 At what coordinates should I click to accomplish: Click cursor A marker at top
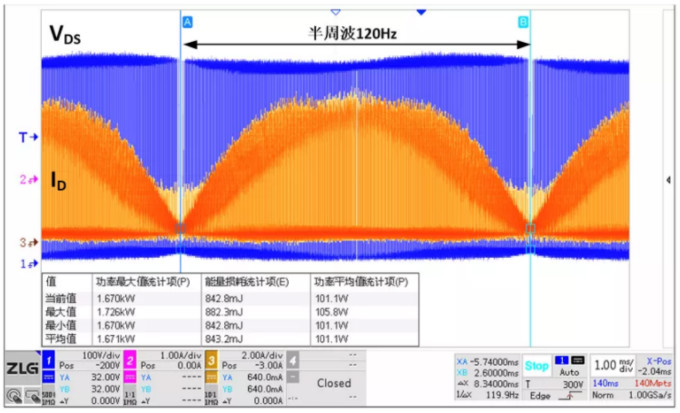tap(187, 21)
